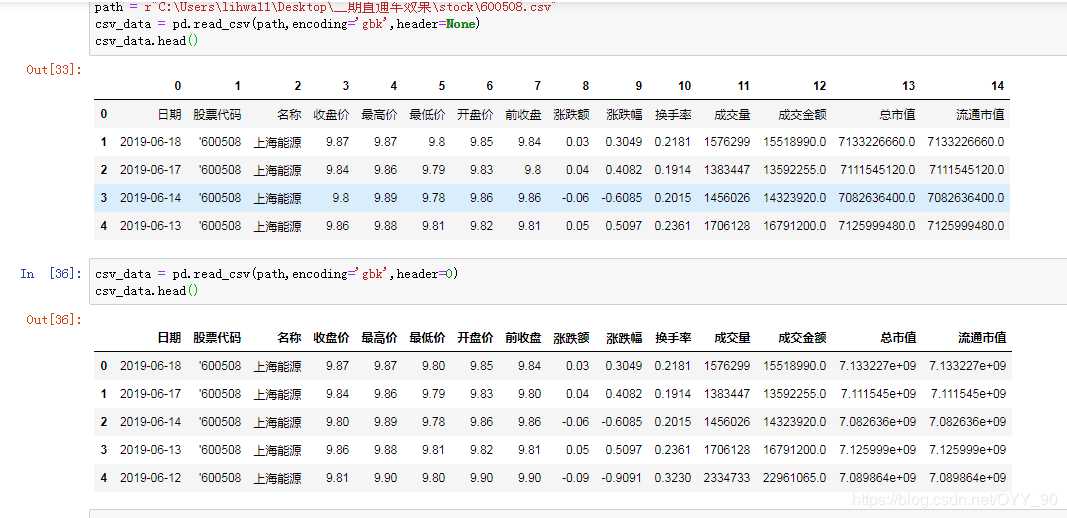The height and width of the screenshot is (518, 1067).
Task: Click date 2019-06-18 in the Out[33] table
Action: (150, 142)
